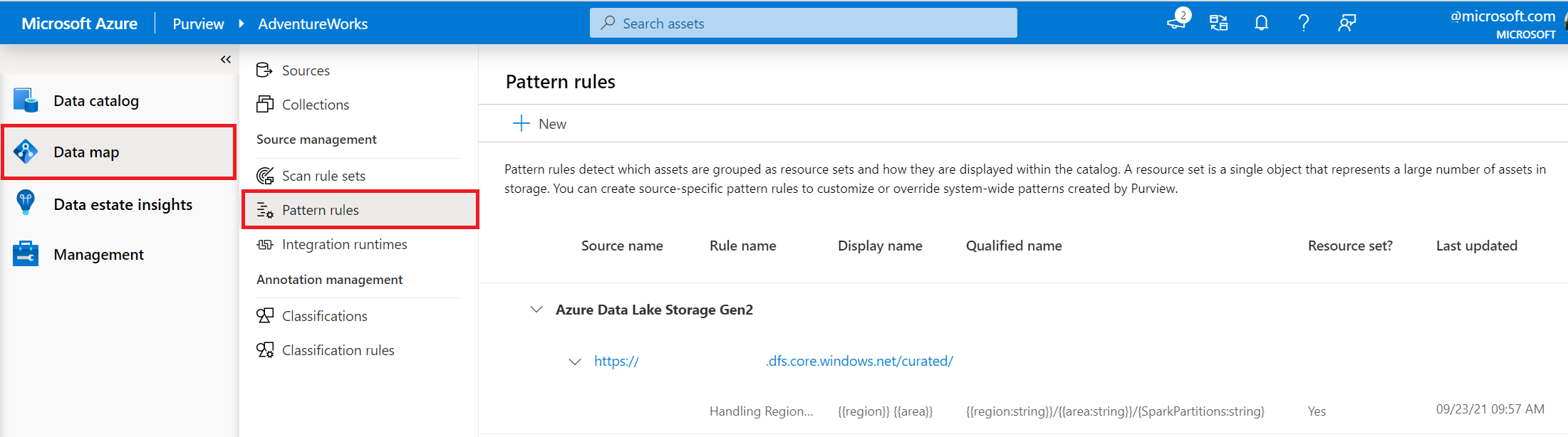This screenshot has width=1568, height=437.
Task: Click the AdventureWorks breadcrumb
Action: tap(313, 24)
